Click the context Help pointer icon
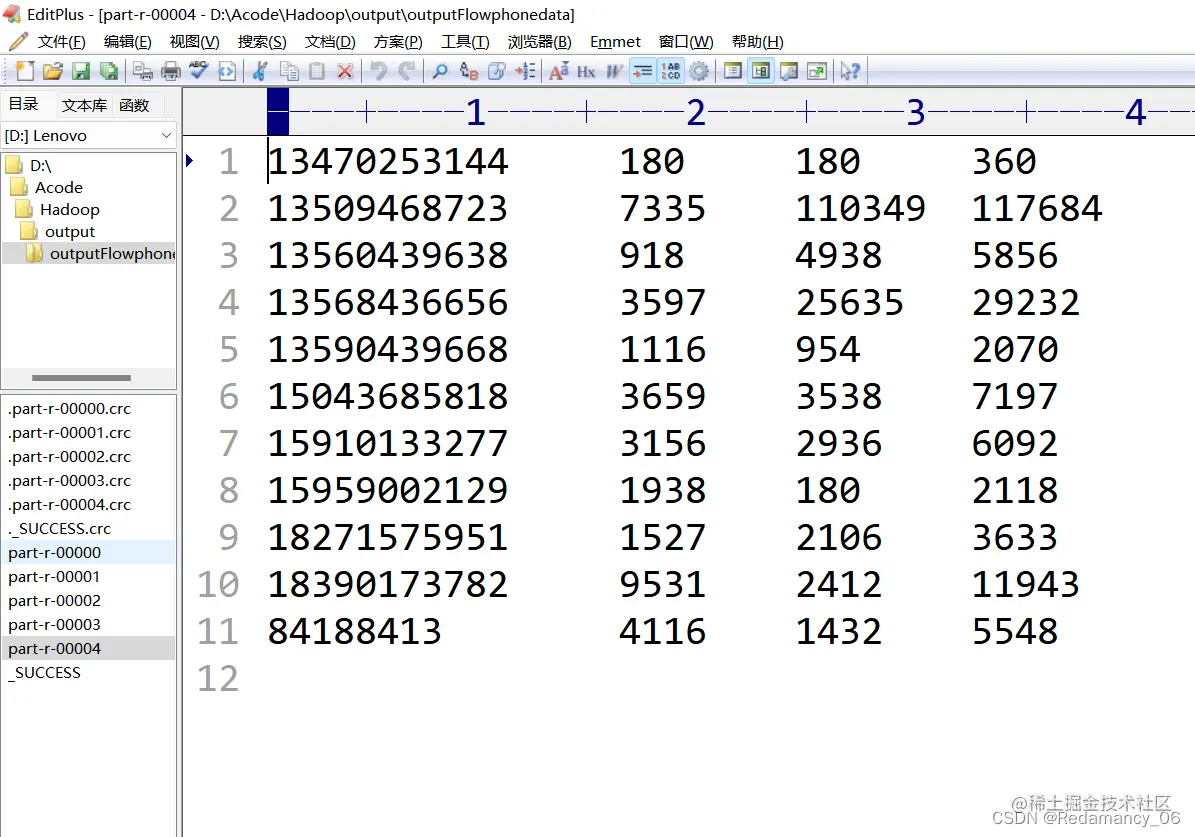This screenshot has height=837, width=1195. [850, 72]
